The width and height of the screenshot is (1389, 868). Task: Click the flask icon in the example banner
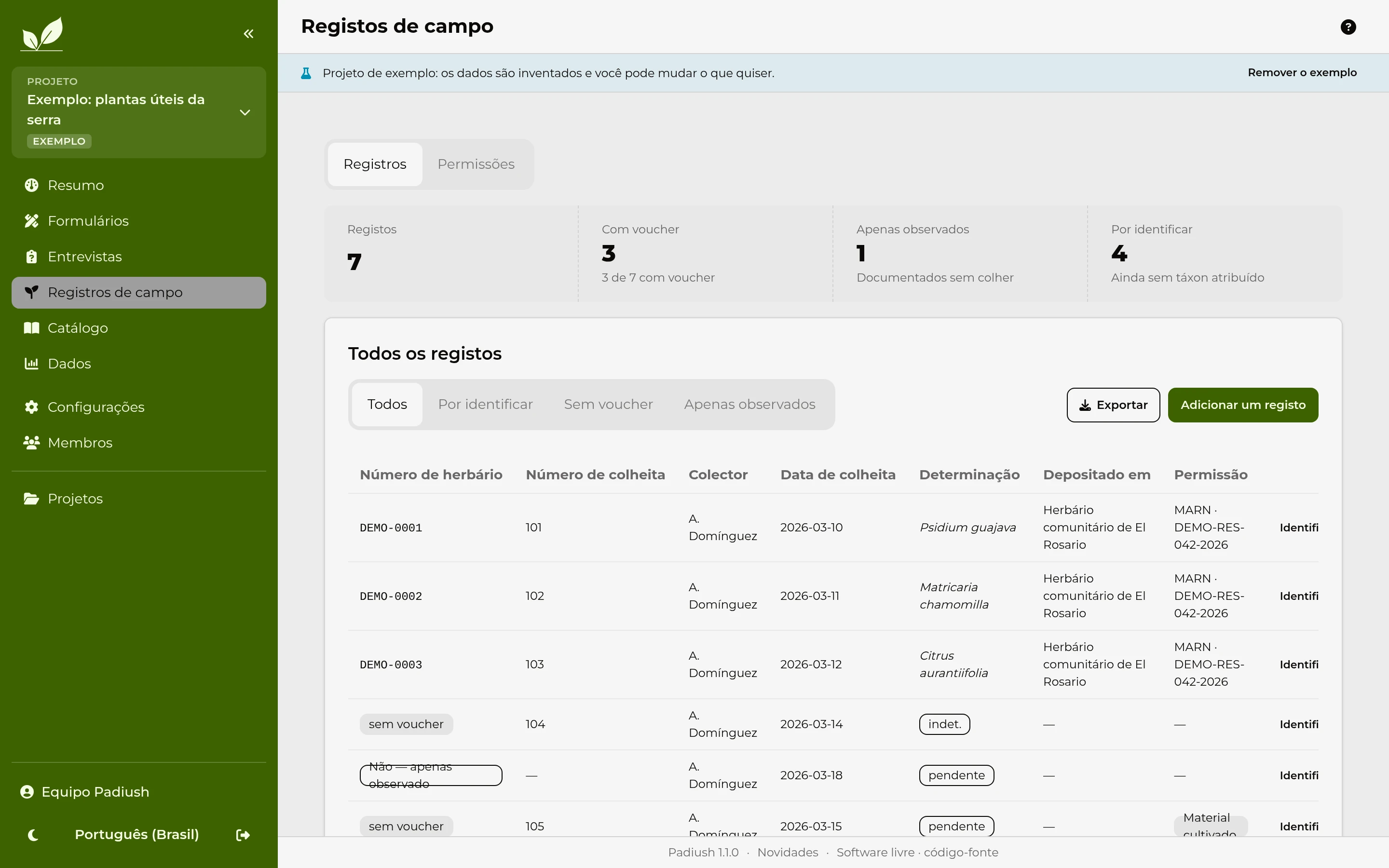pos(306,73)
